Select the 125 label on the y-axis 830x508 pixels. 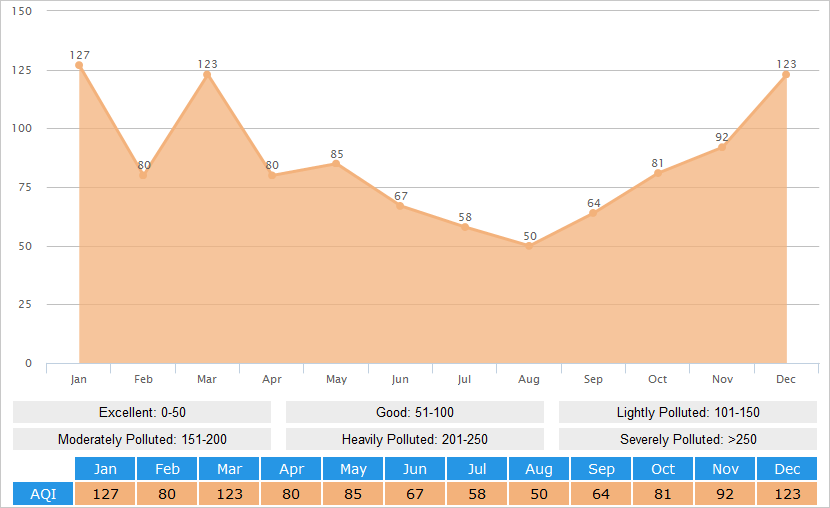coord(22,70)
